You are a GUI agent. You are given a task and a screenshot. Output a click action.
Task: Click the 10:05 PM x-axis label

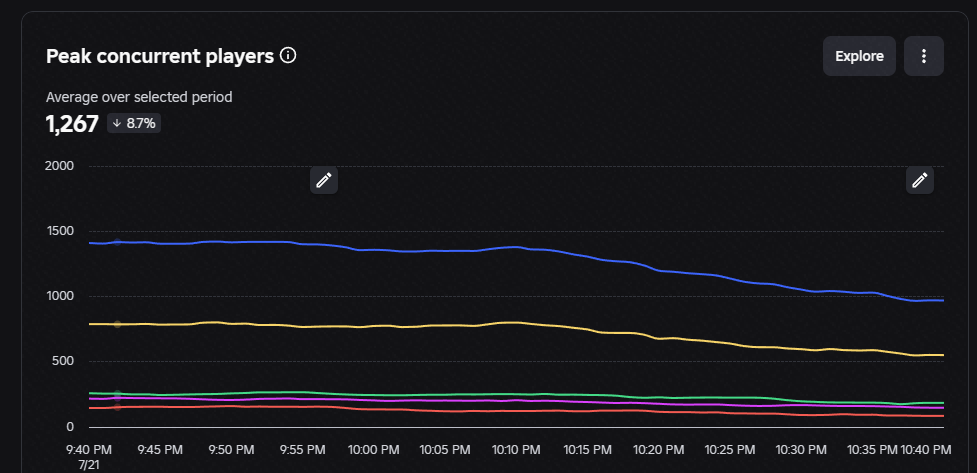tap(445, 449)
